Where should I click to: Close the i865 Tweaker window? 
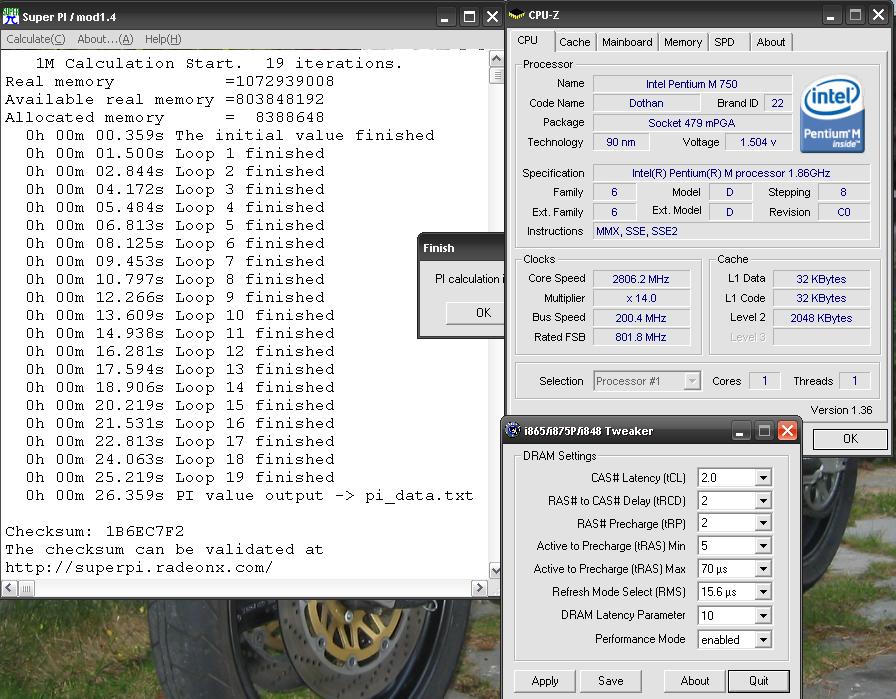[x=787, y=431]
